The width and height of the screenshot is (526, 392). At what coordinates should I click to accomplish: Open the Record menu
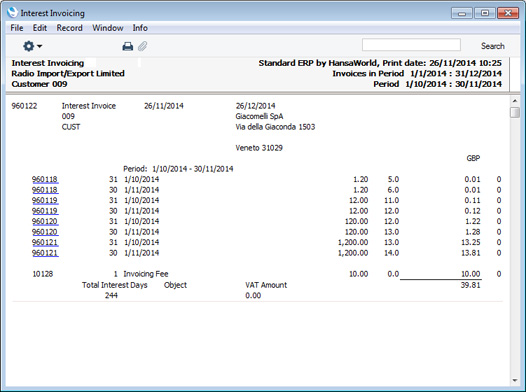pyautogui.click(x=69, y=28)
